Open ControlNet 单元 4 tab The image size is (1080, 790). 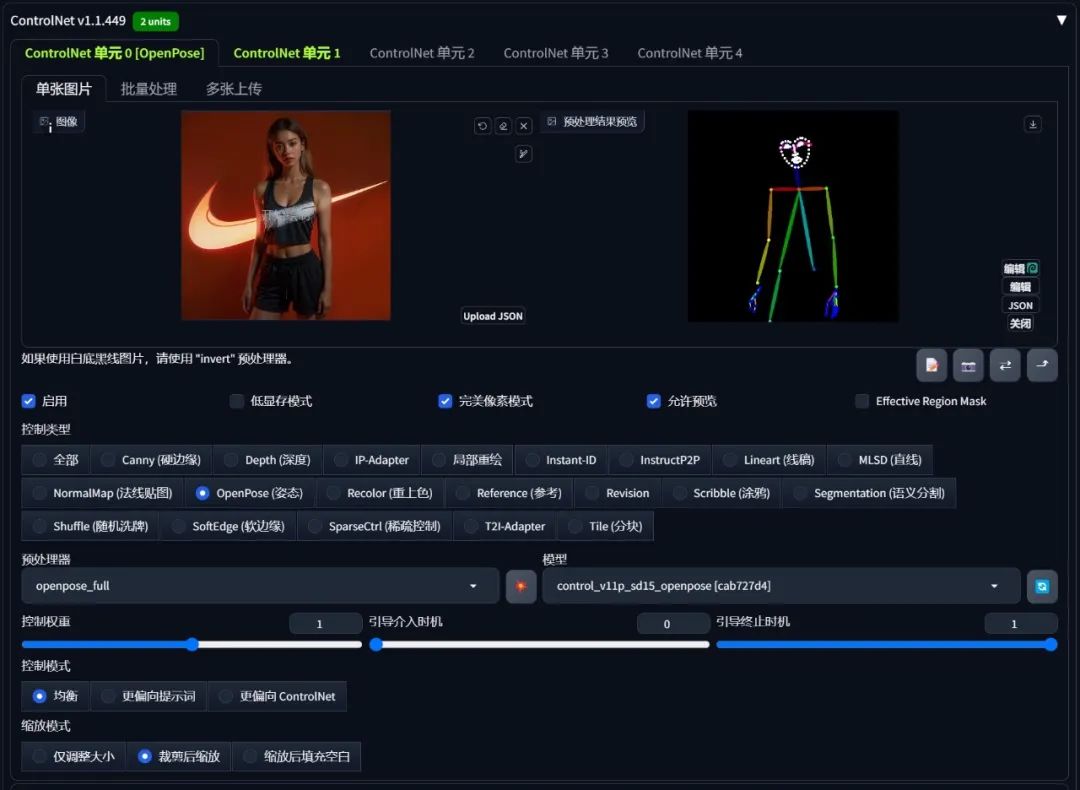click(x=689, y=53)
